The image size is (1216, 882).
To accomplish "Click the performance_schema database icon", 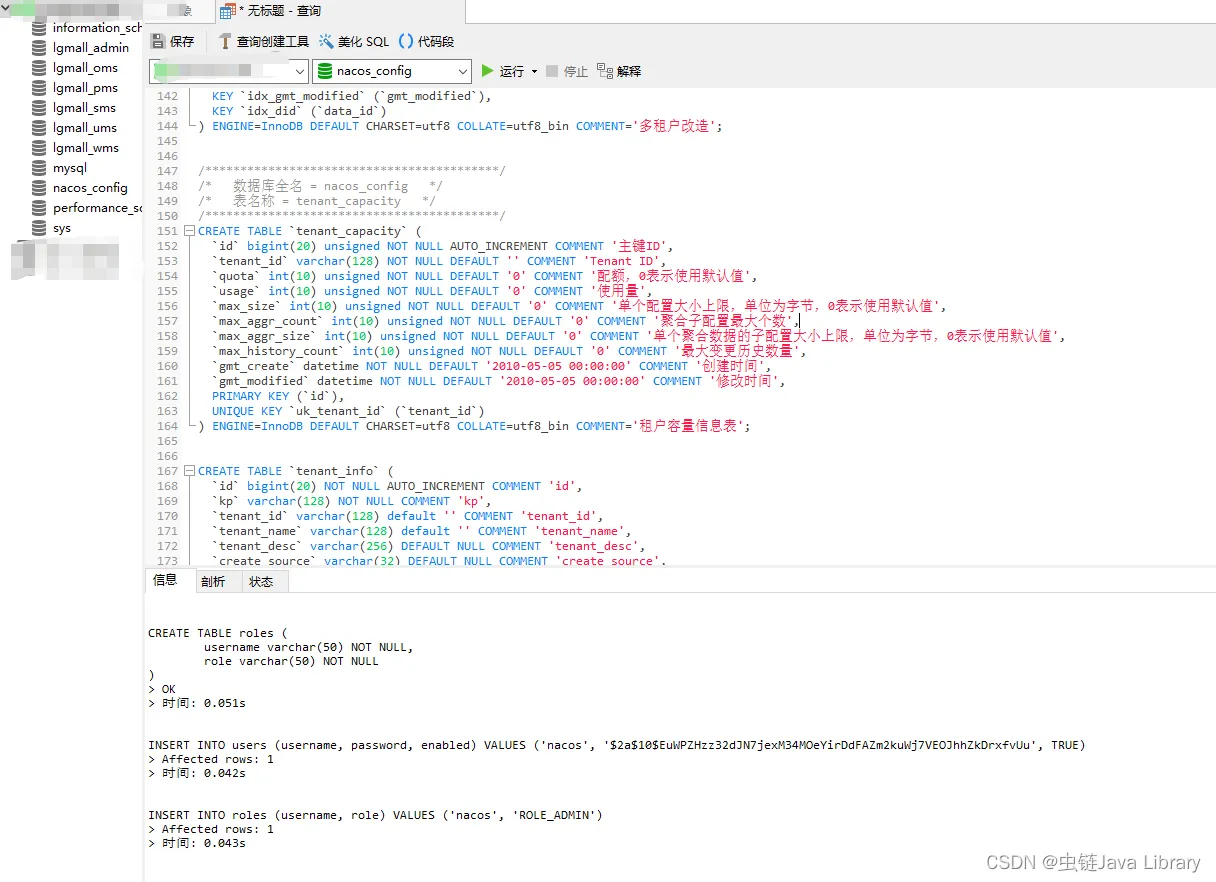I will [38, 208].
